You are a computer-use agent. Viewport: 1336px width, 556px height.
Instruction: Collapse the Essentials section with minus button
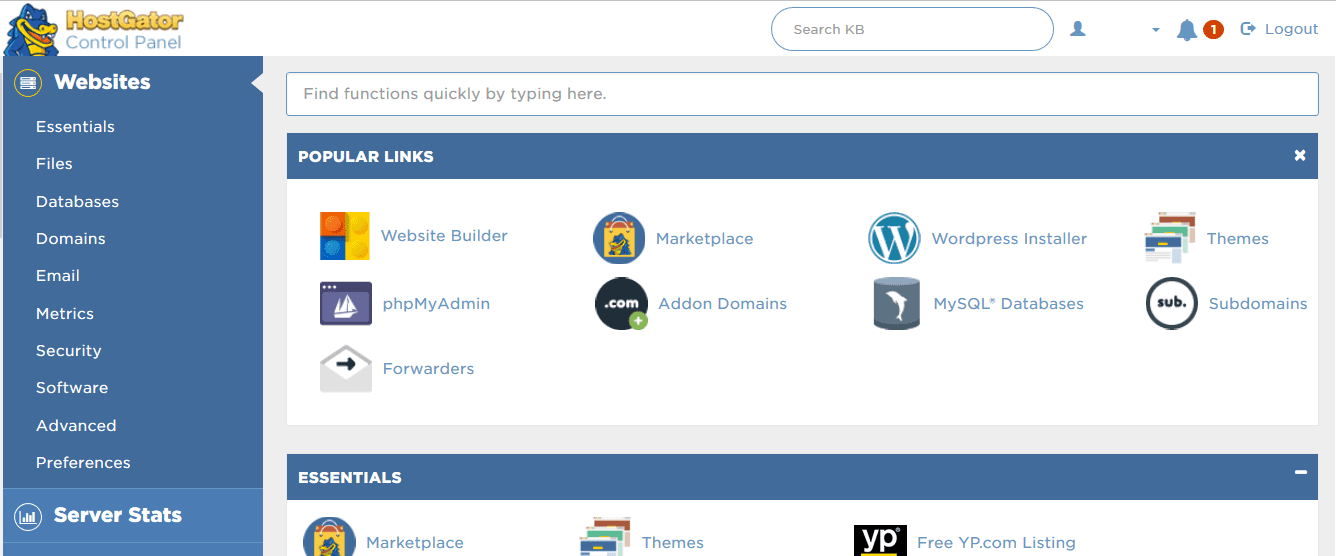(1300, 472)
